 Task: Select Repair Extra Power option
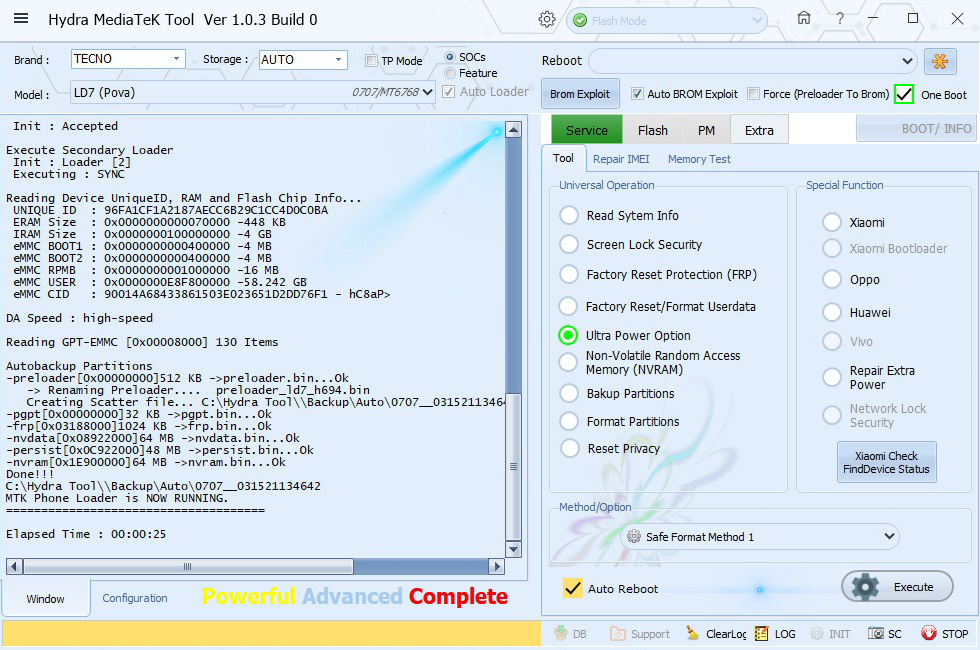pyautogui.click(x=832, y=378)
